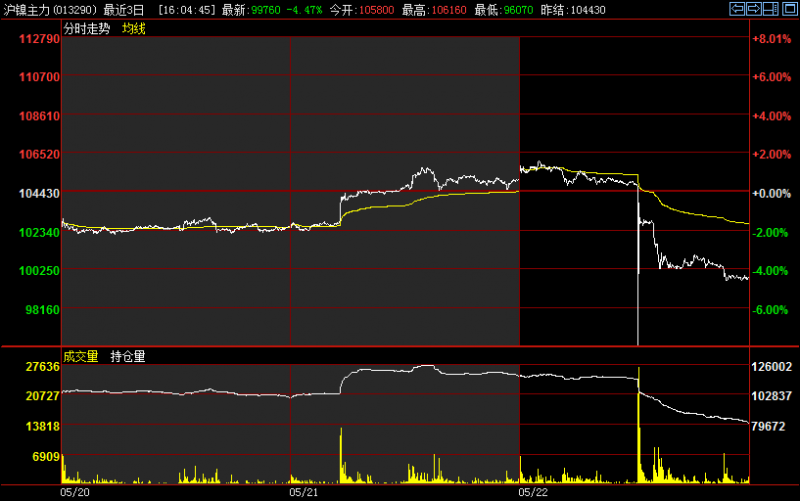Image resolution: width=800 pixels, height=501 pixels.
Task: Toggle the 均线 average line legend
Action: click(133, 29)
